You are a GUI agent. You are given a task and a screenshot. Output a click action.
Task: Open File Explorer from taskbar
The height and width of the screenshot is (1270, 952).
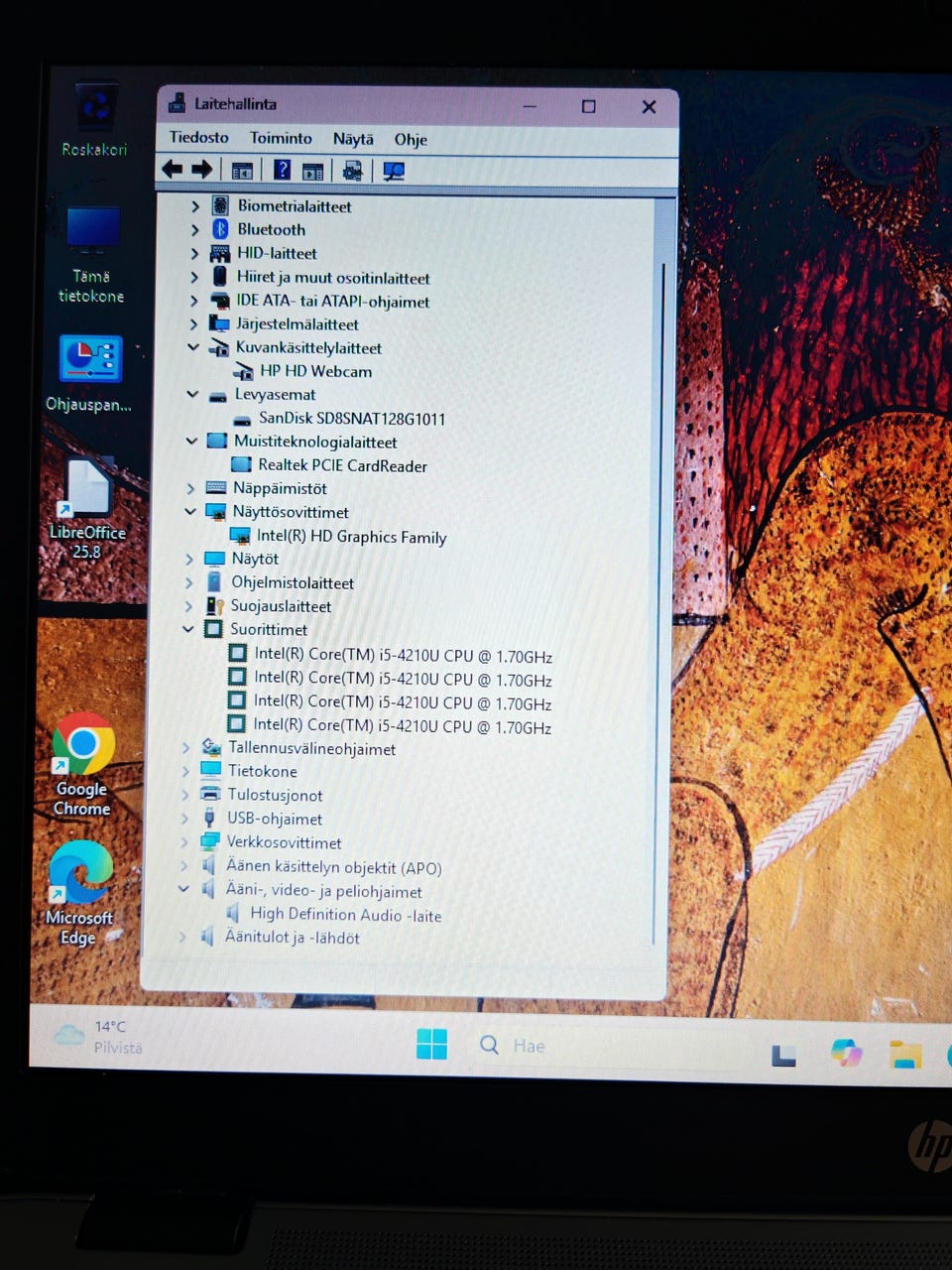coord(904,1054)
